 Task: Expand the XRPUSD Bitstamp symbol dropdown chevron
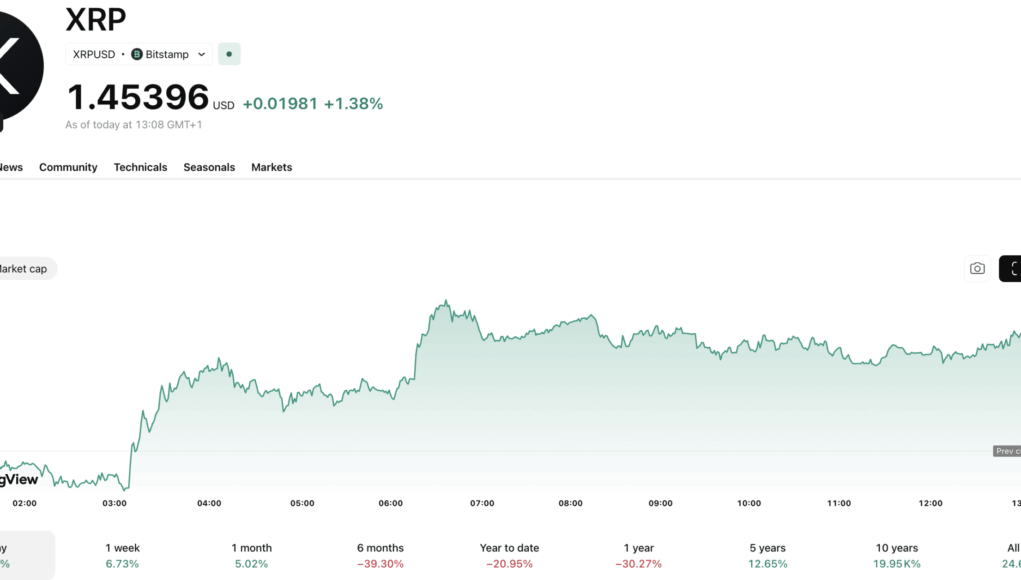click(x=201, y=54)
